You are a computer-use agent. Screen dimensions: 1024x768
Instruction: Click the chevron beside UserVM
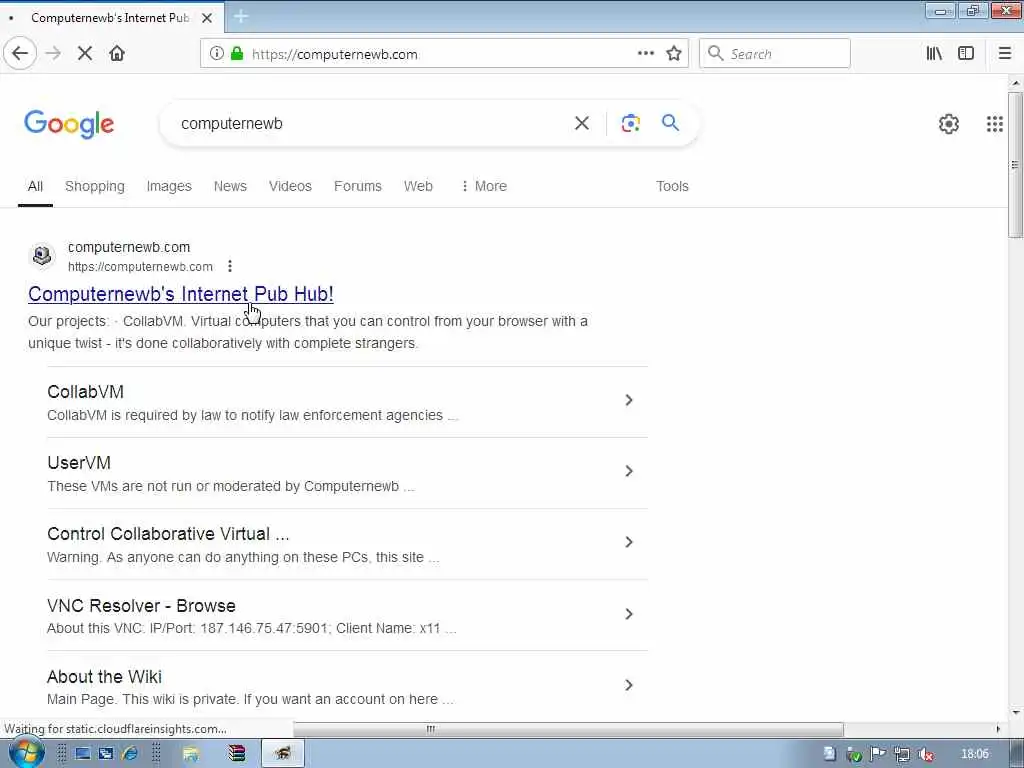pyautogui.click(x=629, y=472)
